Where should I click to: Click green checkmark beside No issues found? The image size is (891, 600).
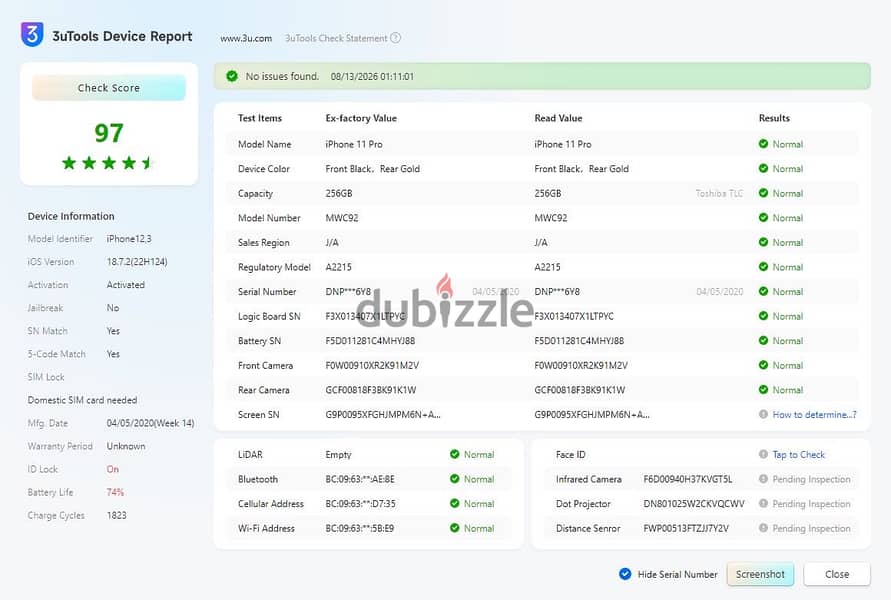[232, 76]
